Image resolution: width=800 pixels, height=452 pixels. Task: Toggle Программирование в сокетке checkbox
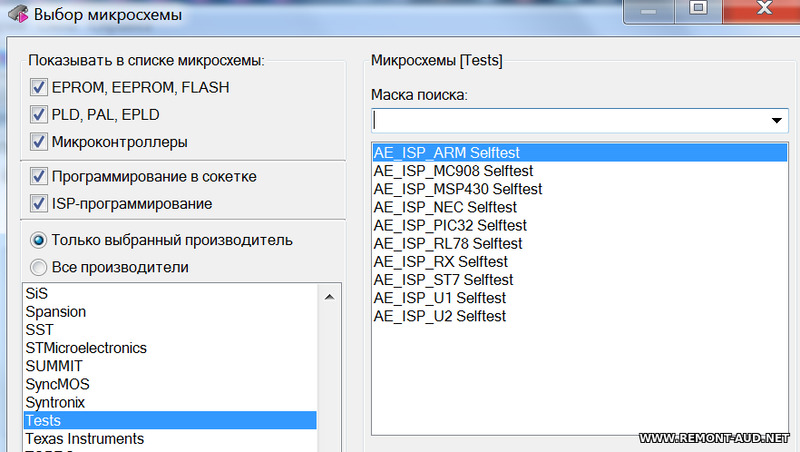pos(39,176)
